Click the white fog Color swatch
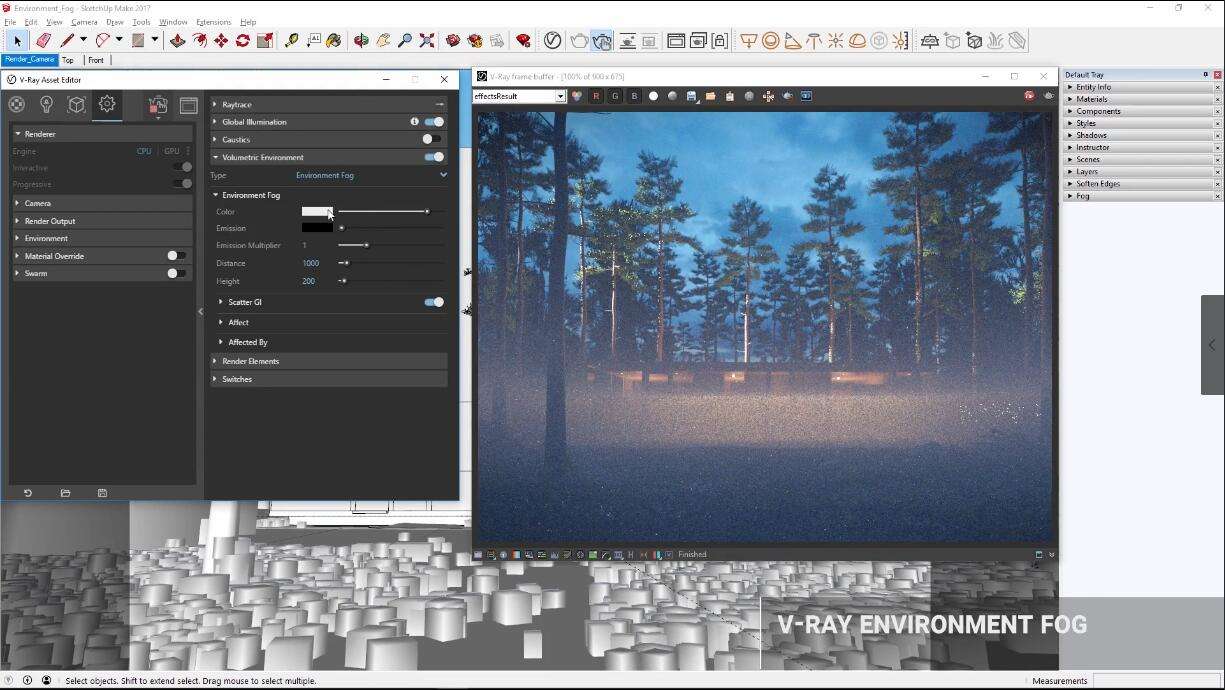Image resolution: width=1225 pixels, height=690 pixels. click(x=315, y=212)
